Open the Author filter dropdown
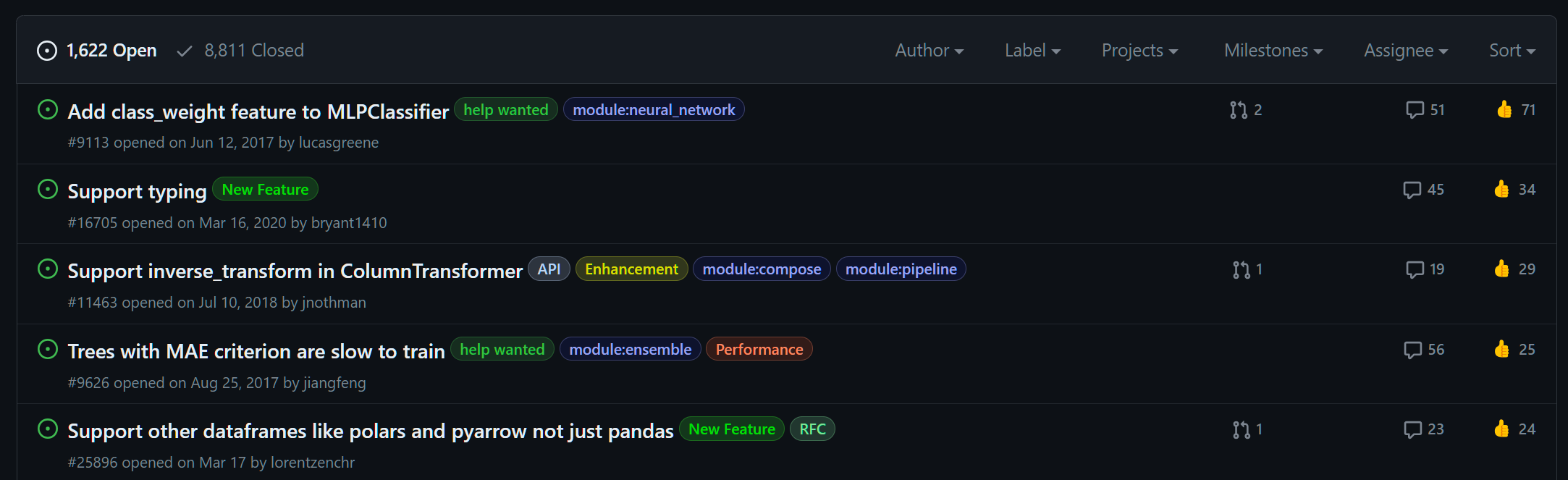Image resolution: width=1568 pixels, height=480 pixels. [929, 50]
